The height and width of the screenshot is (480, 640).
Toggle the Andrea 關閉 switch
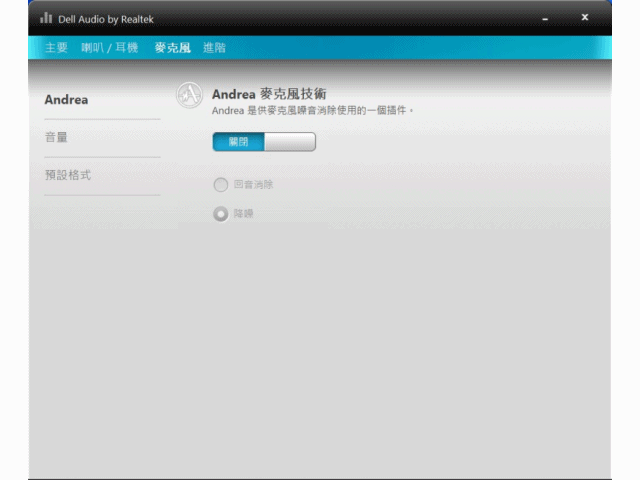(264, 142)
